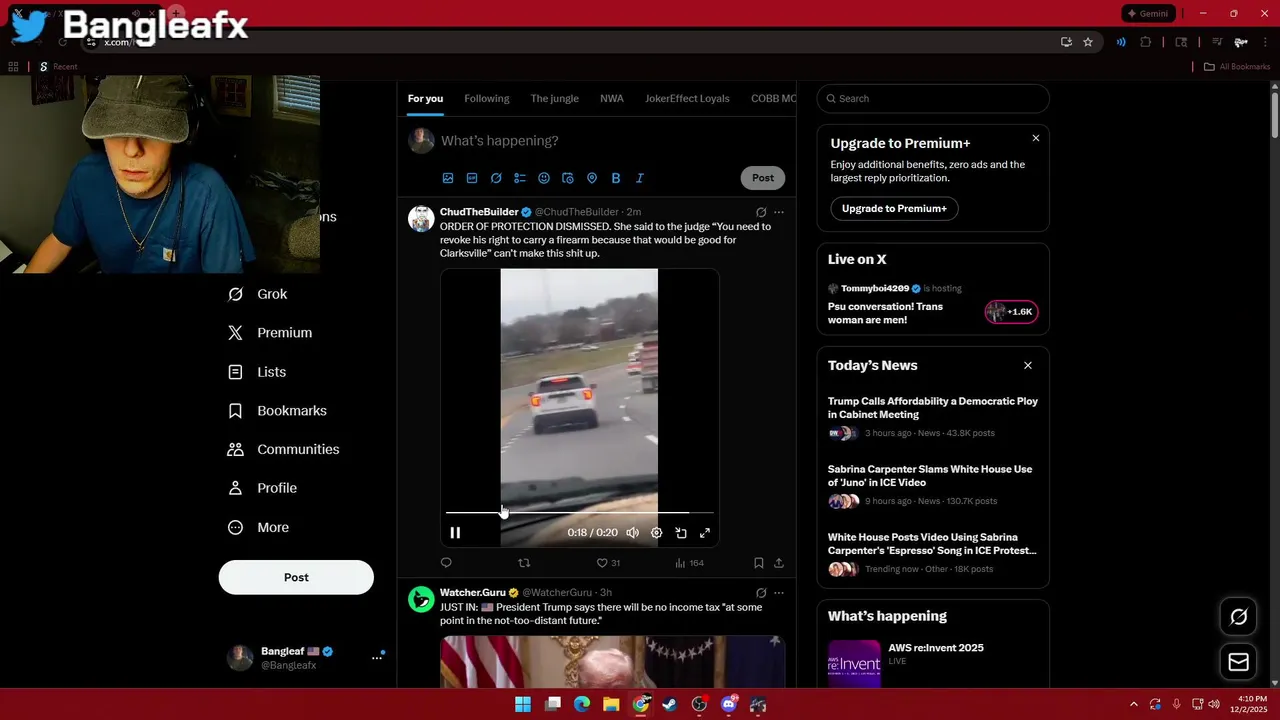The image size is (1280, 720).
Task: Open Sabrina Carpenter Slams White House story
Action: point(933,485)
